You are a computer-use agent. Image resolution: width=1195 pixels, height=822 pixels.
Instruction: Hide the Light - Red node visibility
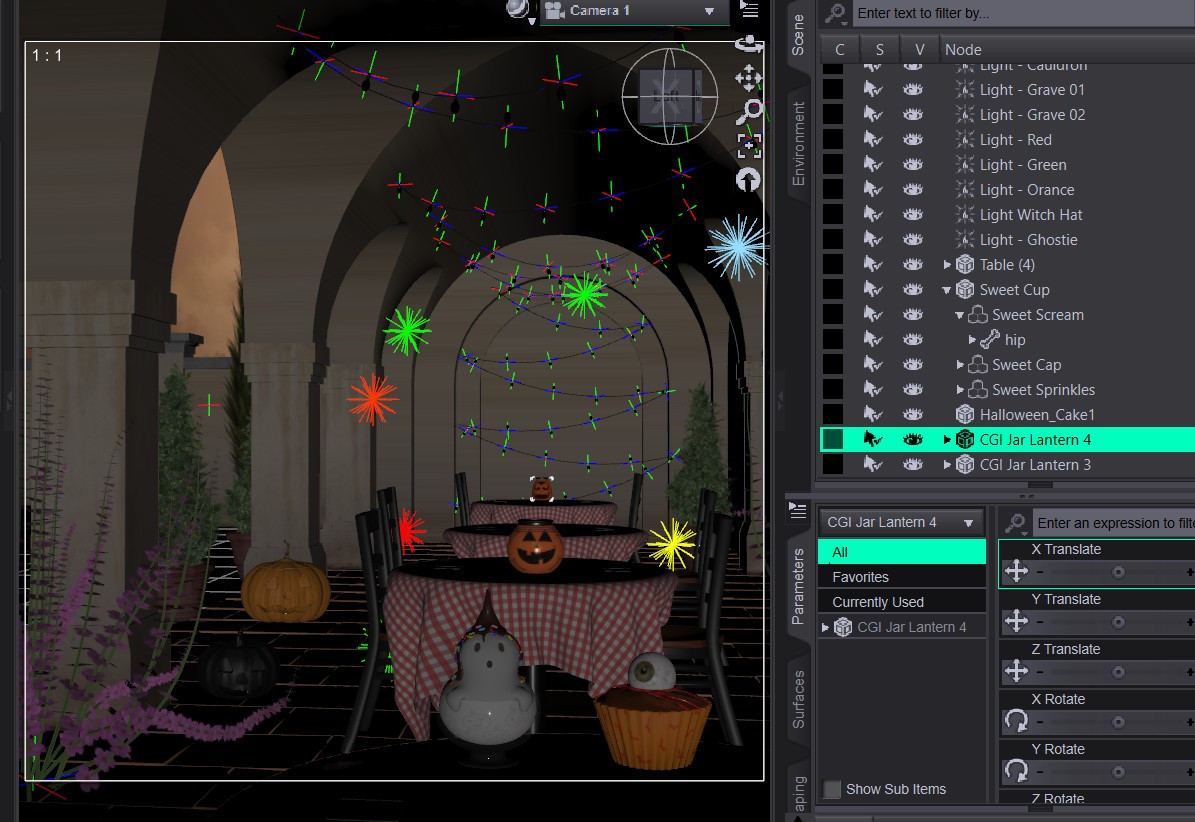click(913, 139)
